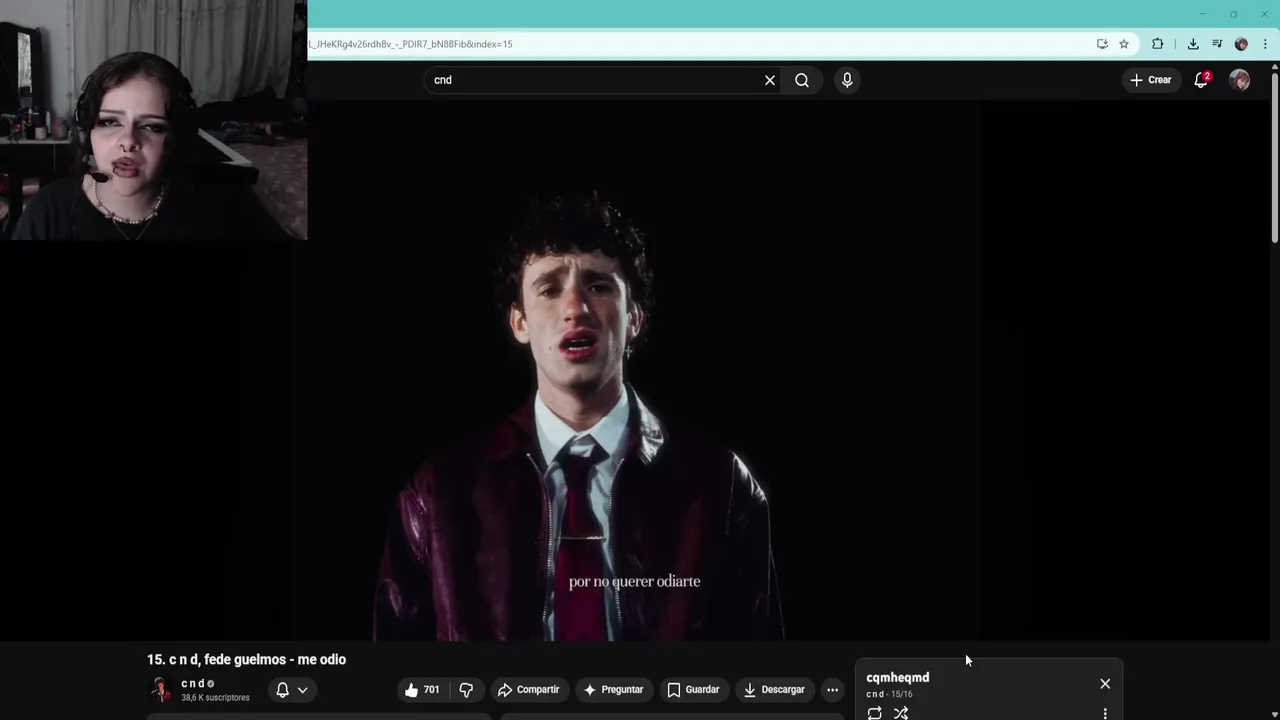
Task: Share the video via Compartir
Action: click(x=528, y=689)
